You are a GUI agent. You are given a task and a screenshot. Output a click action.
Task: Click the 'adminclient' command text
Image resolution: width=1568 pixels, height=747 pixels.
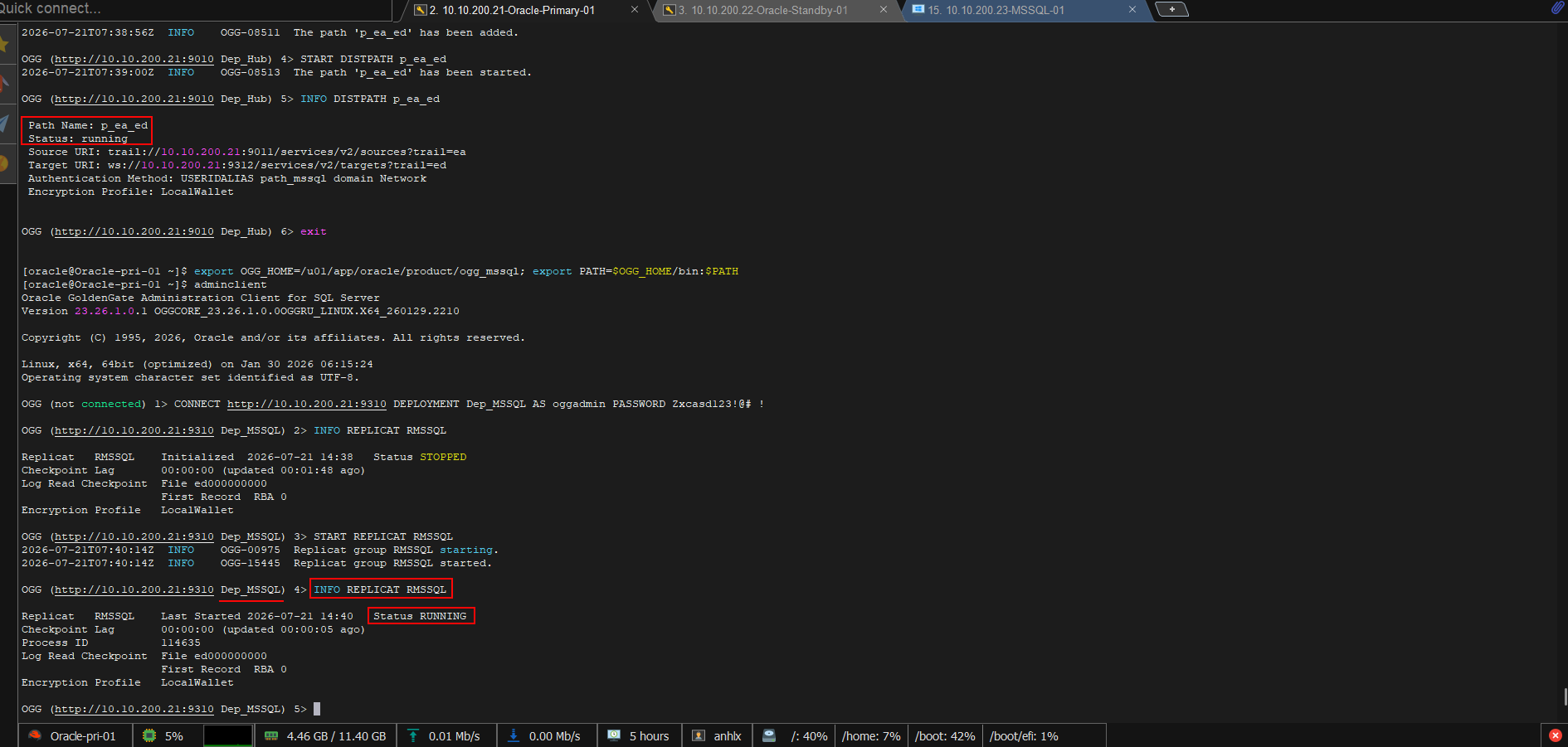(x=231, y=284)
